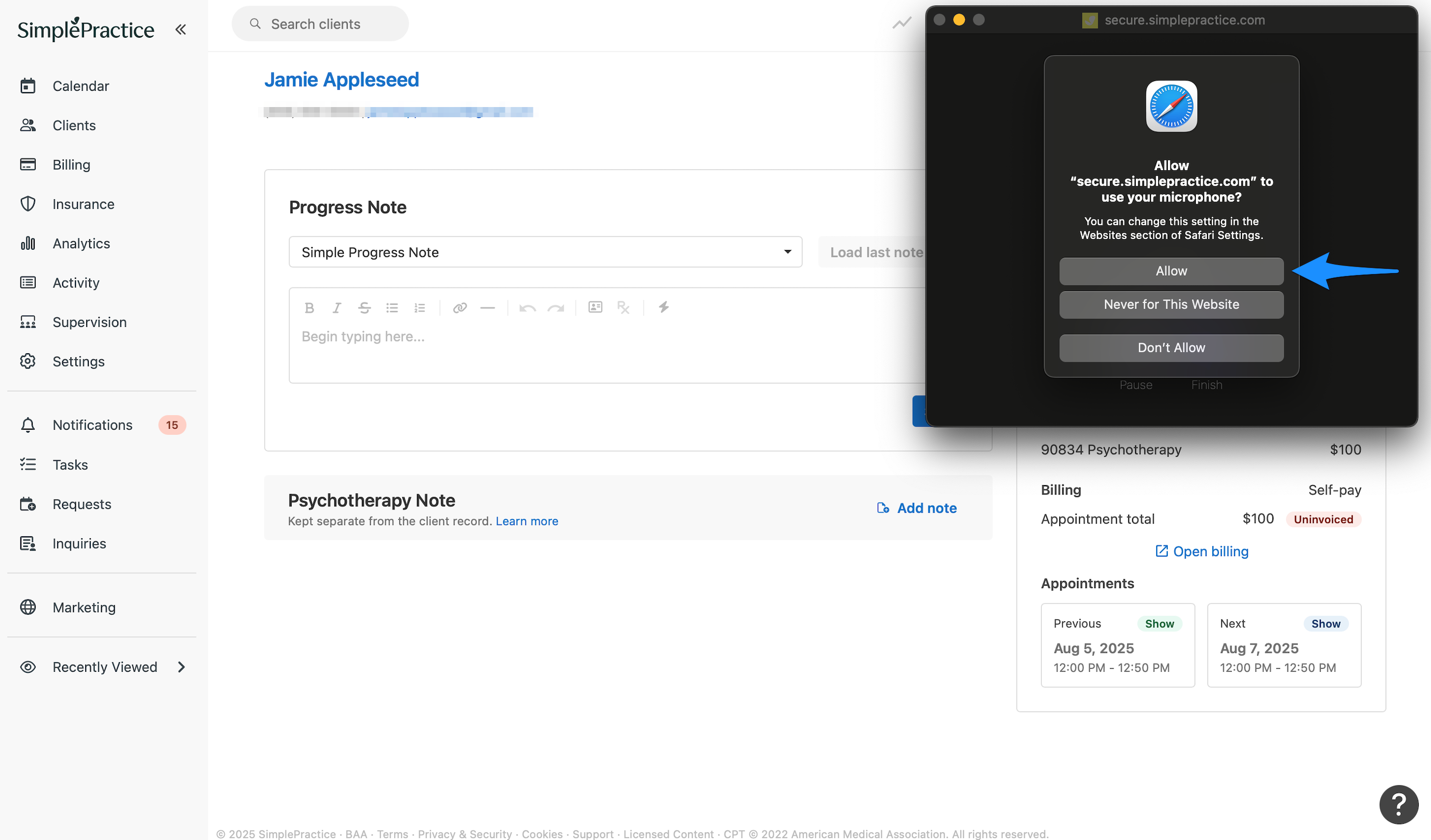Click the Tasks checklist icon
Image resolution: width=1431 pixels, height=840 pixels.
[28, 465]
